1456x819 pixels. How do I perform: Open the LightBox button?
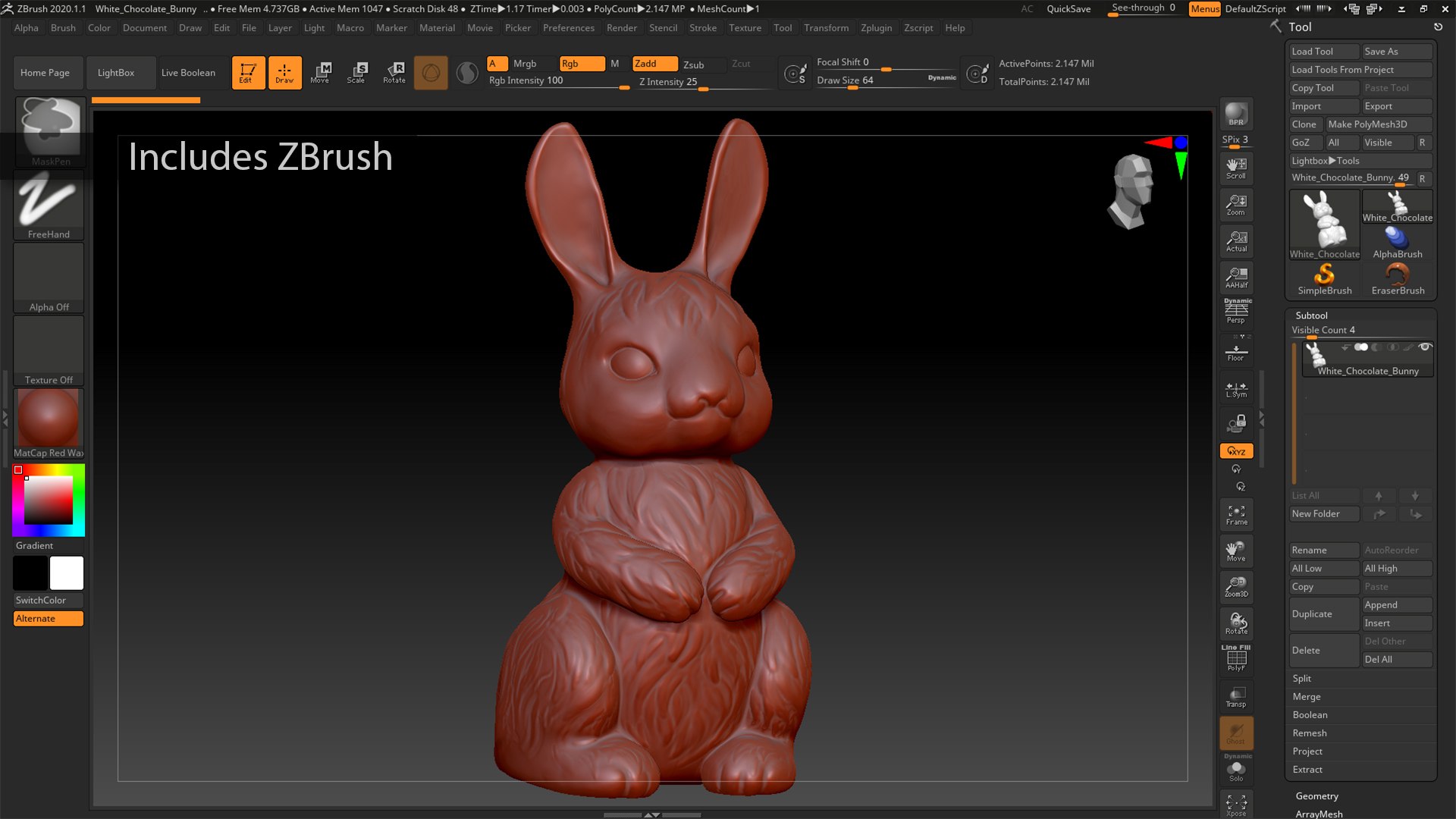121,73
